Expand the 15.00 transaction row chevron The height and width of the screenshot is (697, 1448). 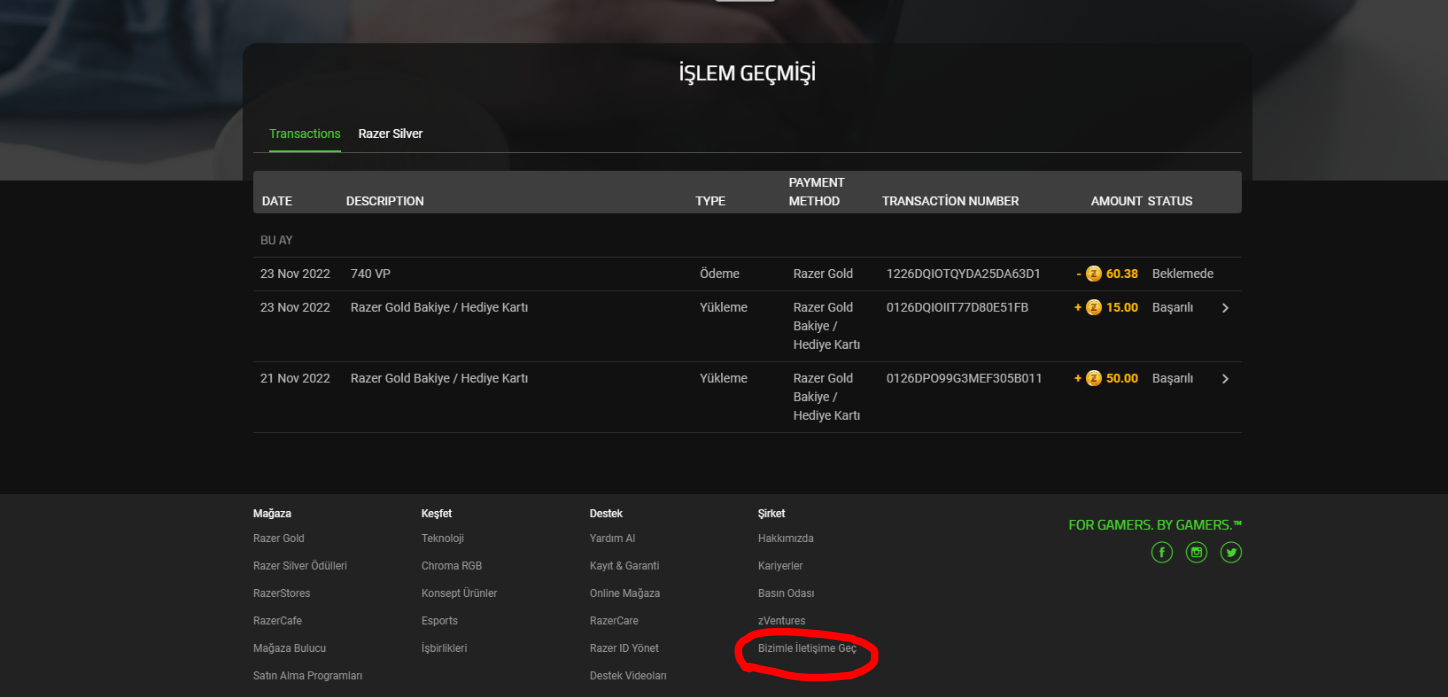click(1225, 308)
